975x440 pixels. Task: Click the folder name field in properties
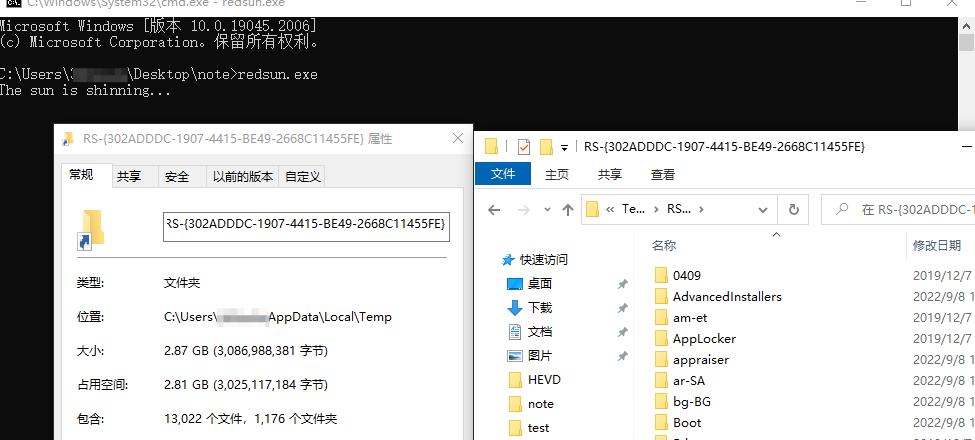(x=306, y=227)
